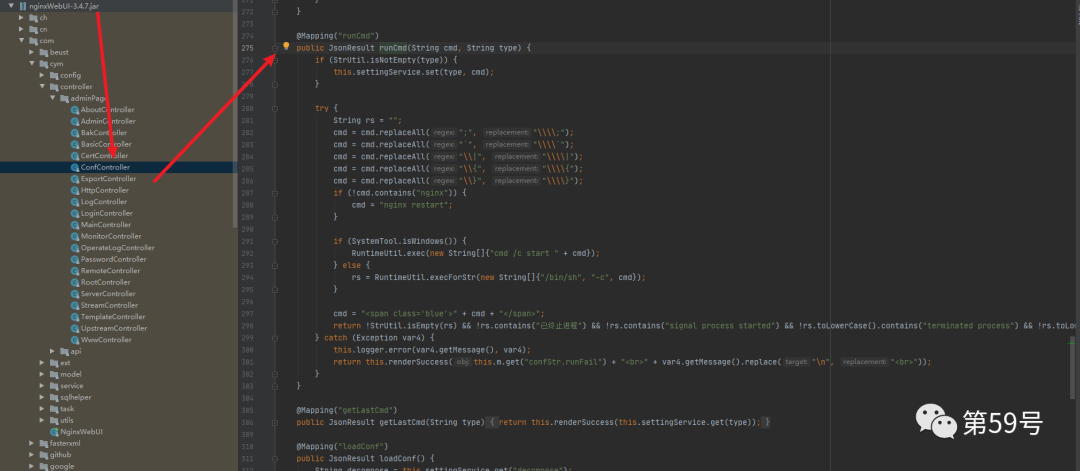This screenshot has height=471, width=1080.
Task: Open LoginController class in tree
Action: [107, 213]
